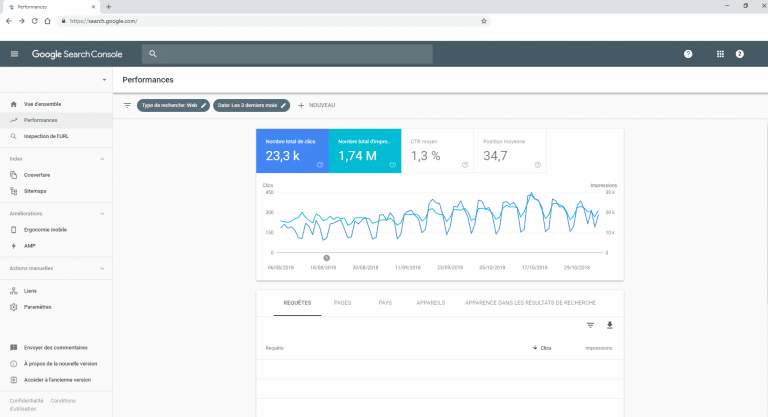Switch to the APPAREILS tab
The image size is (768, 417).
(431, 303)
